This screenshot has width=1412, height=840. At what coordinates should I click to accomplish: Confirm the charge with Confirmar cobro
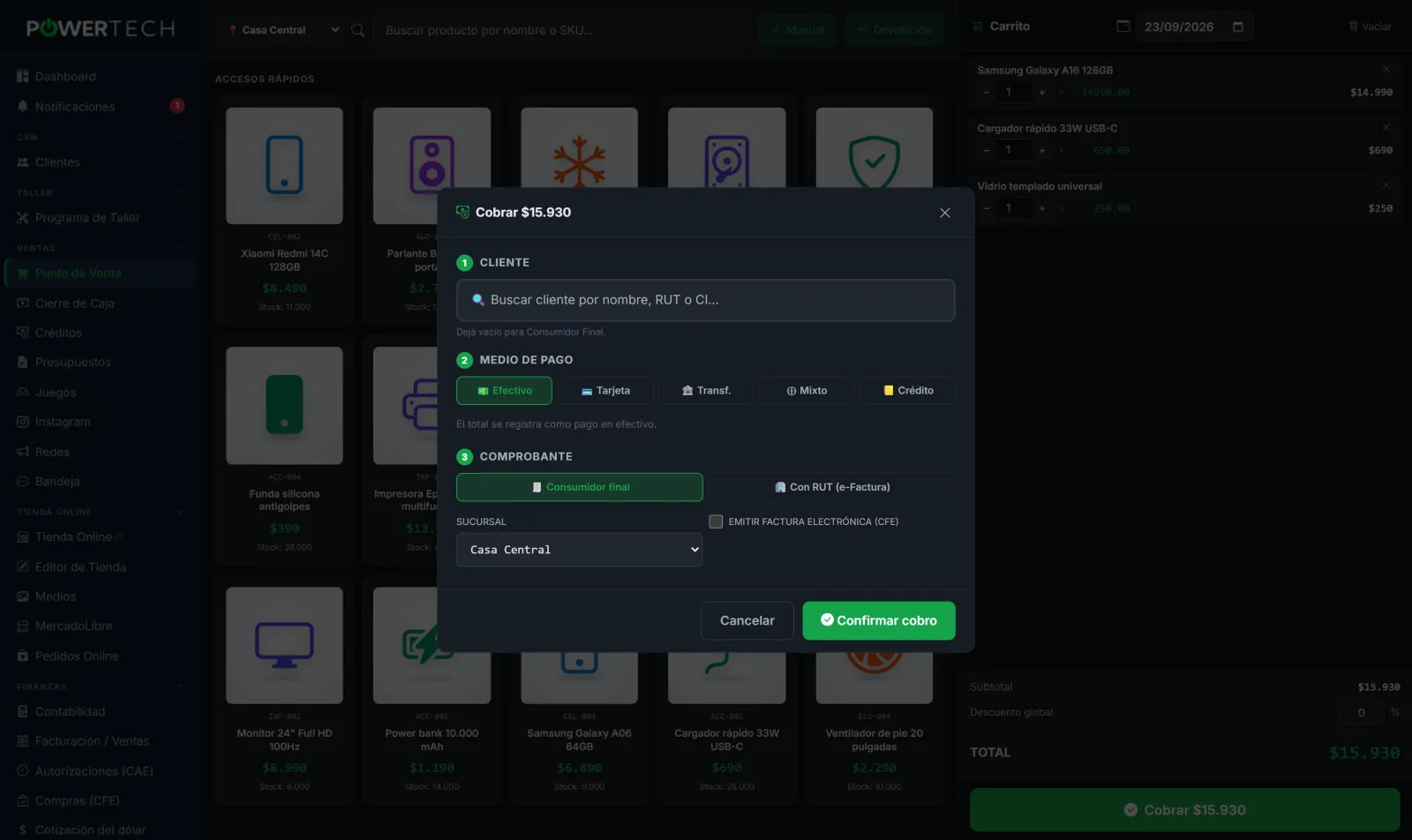(879, 620)
